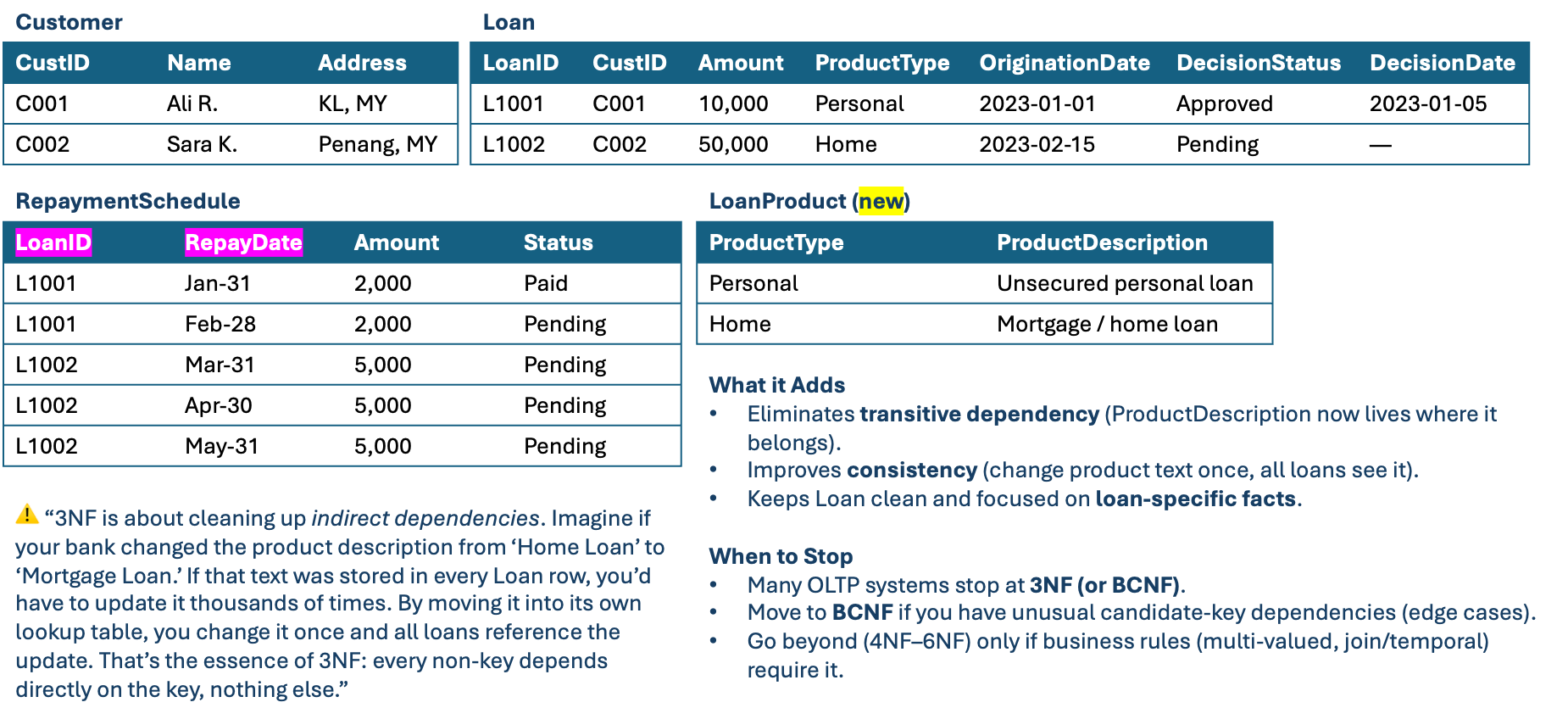Click the RepaymentSchedule table title
This screenshot has width=1568, height=719.
128,201
